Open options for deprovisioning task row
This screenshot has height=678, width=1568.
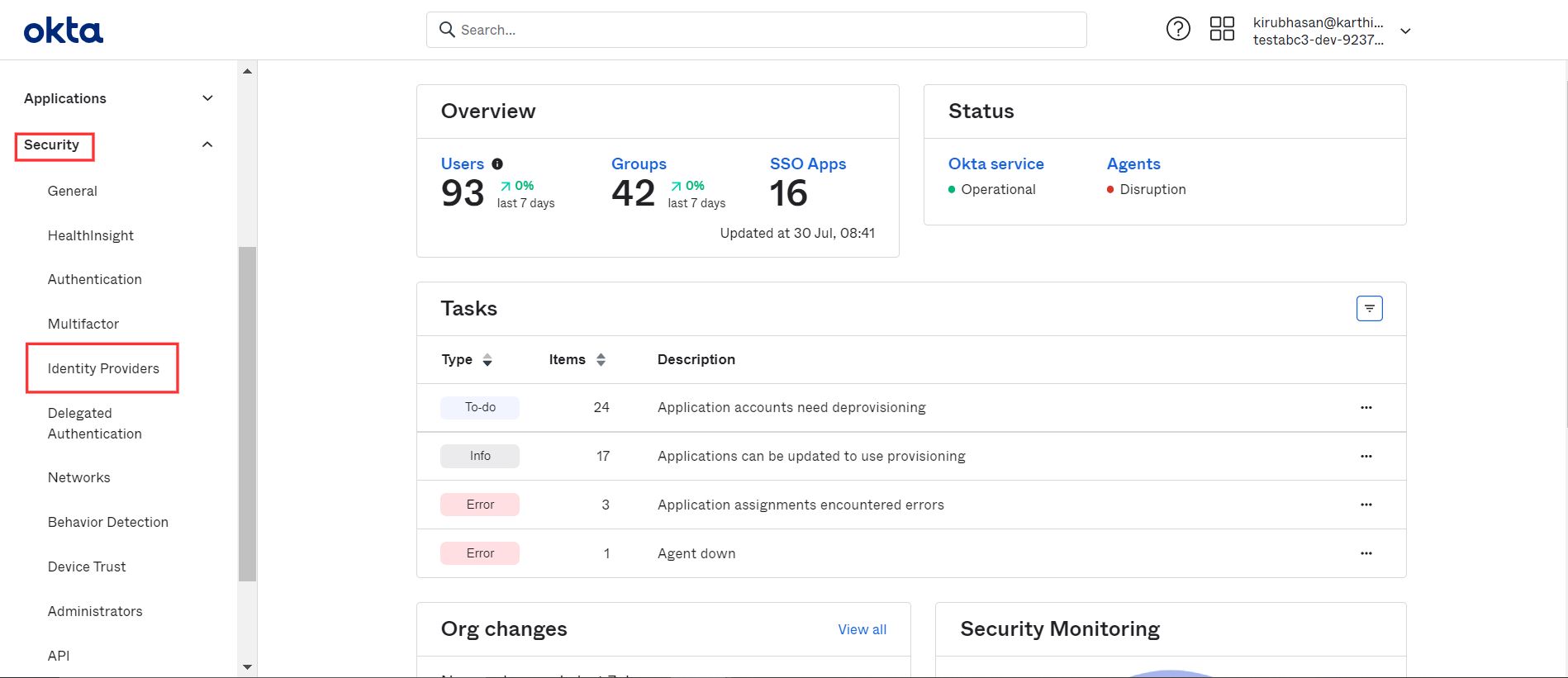tap(1366, 407)
